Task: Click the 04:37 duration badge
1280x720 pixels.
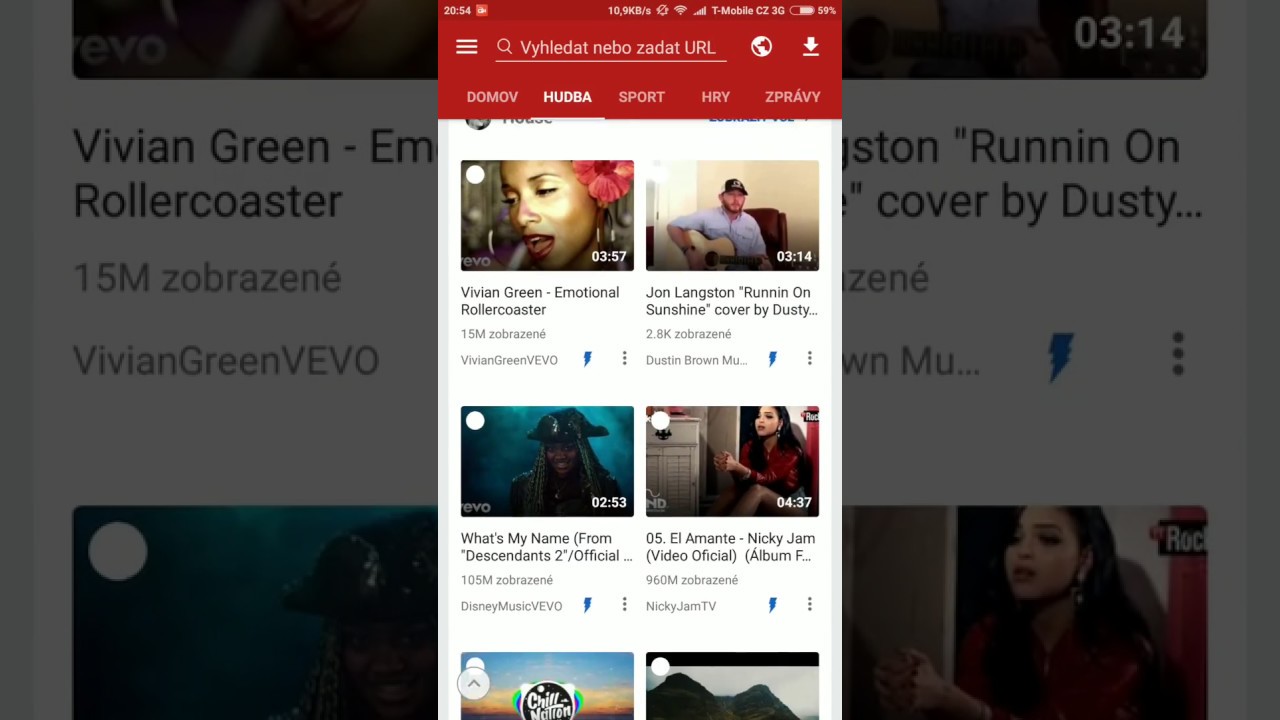Action: click(x=794, y=503)
